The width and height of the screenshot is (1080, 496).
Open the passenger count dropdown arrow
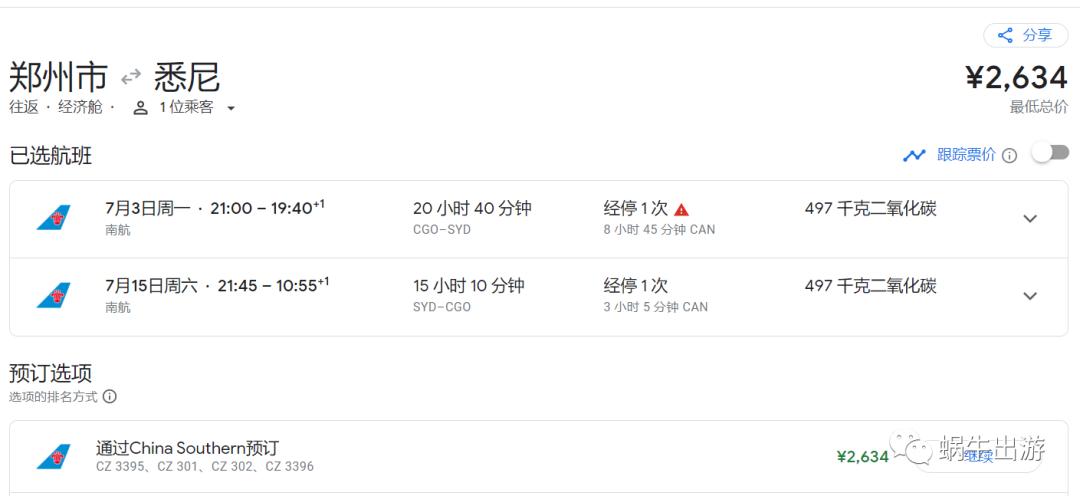pos(231,108)
